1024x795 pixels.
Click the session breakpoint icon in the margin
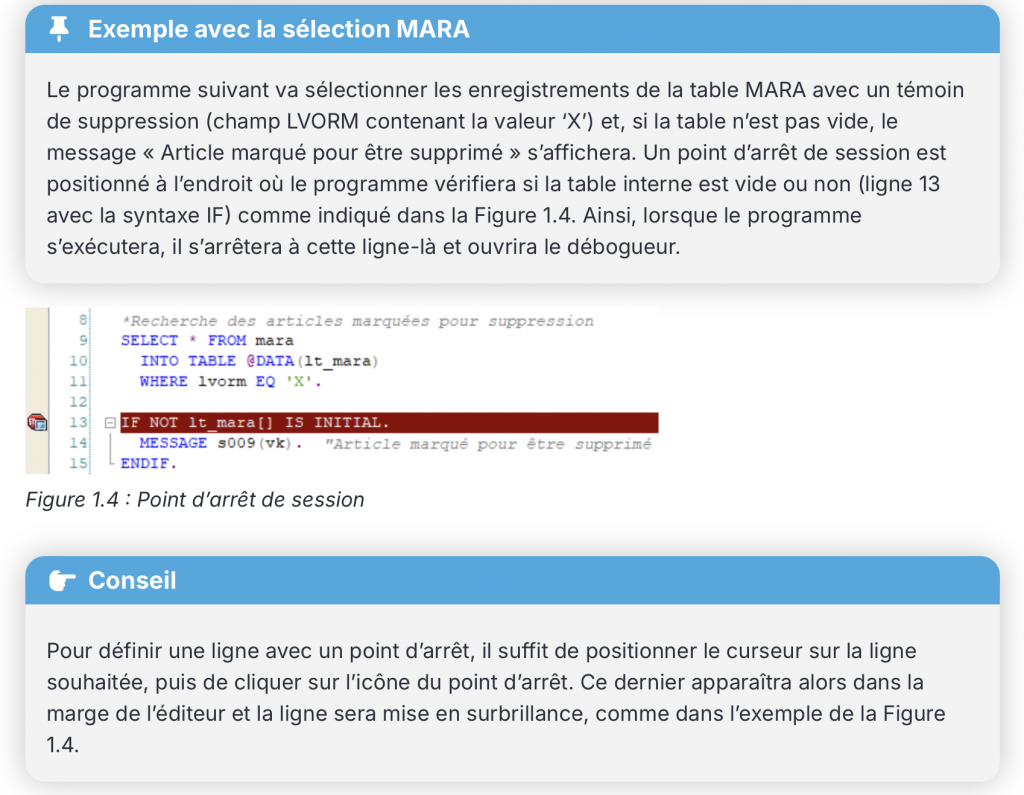[37, 422]
